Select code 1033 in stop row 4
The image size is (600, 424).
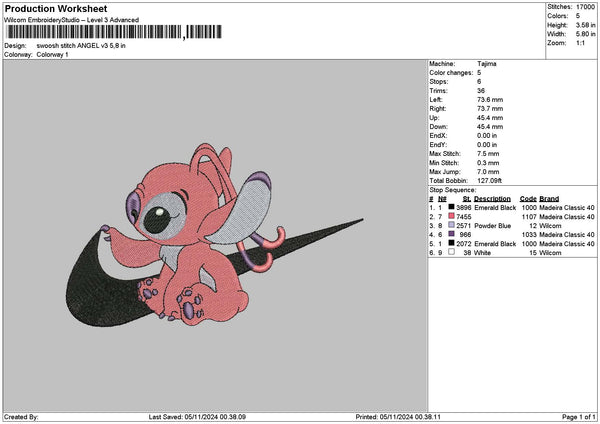[x=529, y=235]
